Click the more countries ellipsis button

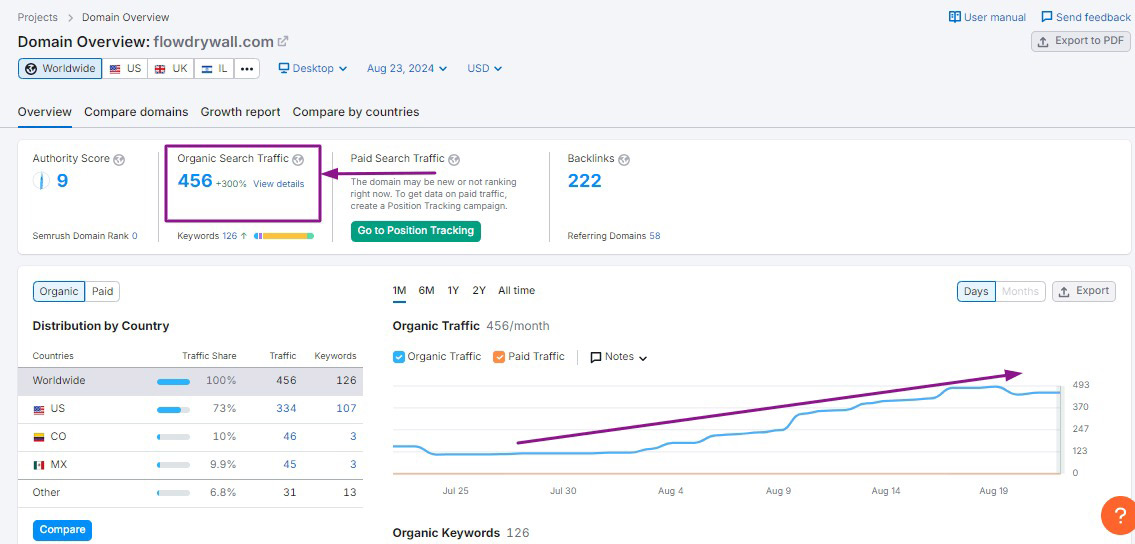(247, 69)
